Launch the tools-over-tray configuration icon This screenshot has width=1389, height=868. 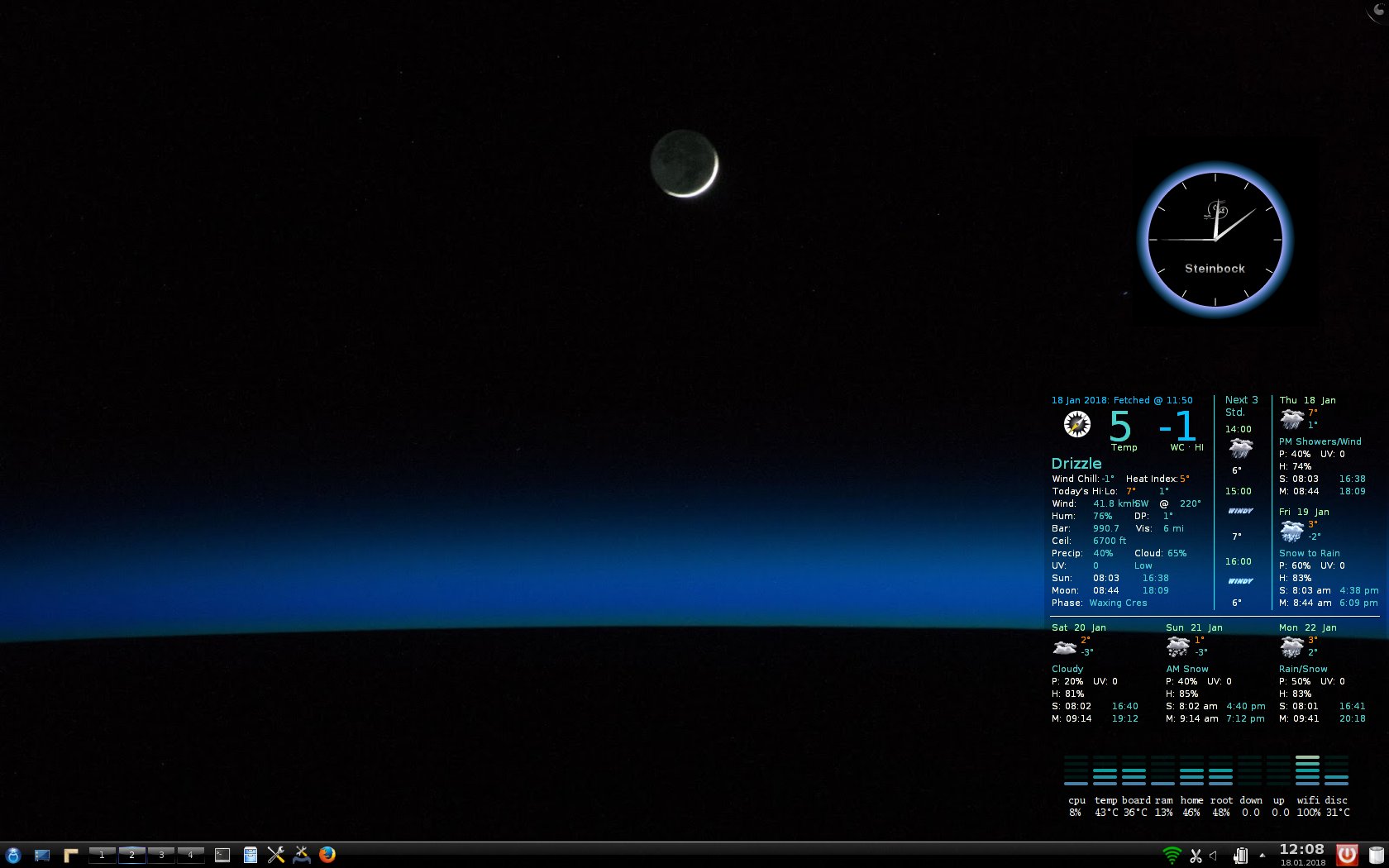pos(302,856)
